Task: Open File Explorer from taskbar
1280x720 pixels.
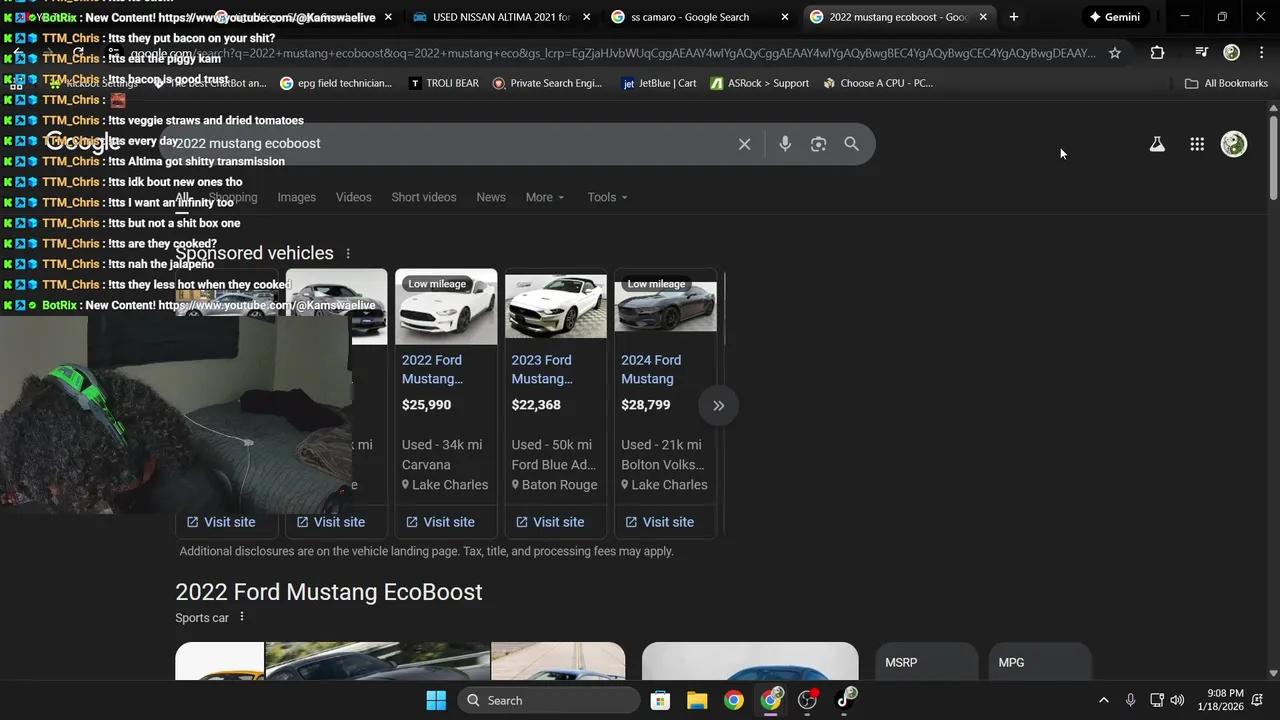Action: tap(697, 700)
